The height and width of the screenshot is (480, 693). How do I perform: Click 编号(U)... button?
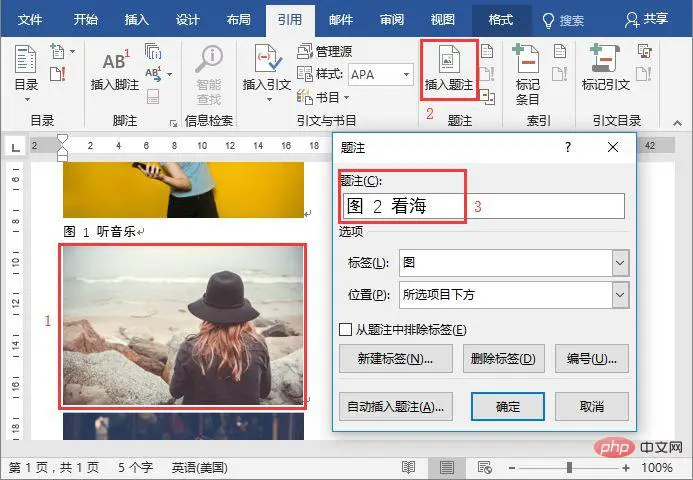coord(591,358)
